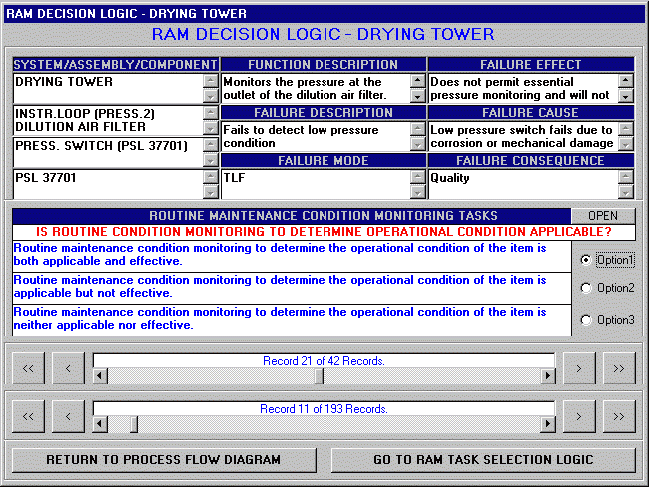Click up arrow in INSTR.LOOP field
The width and height of the screenshot is (649, 487).
click(211, 113)
